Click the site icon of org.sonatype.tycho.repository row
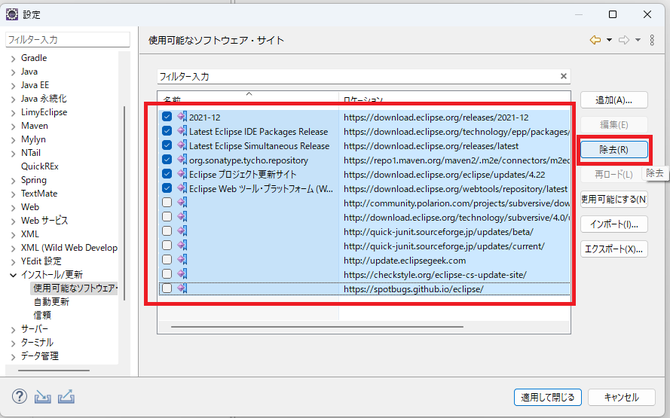The image size is (670, 418). (182, 159)
